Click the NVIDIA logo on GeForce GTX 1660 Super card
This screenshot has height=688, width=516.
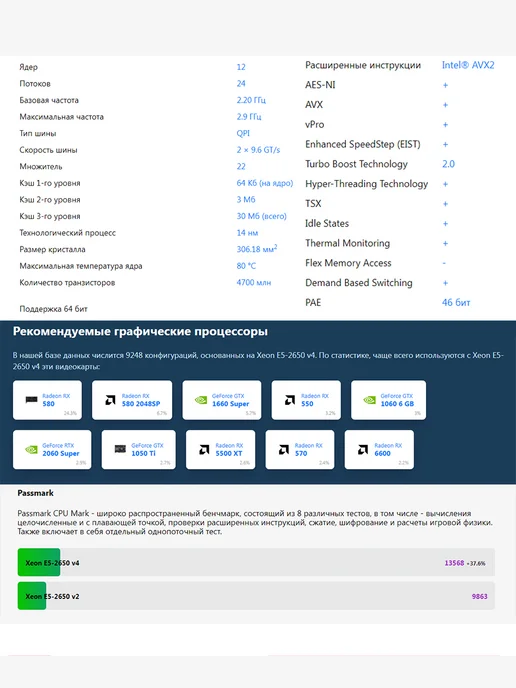201,400
